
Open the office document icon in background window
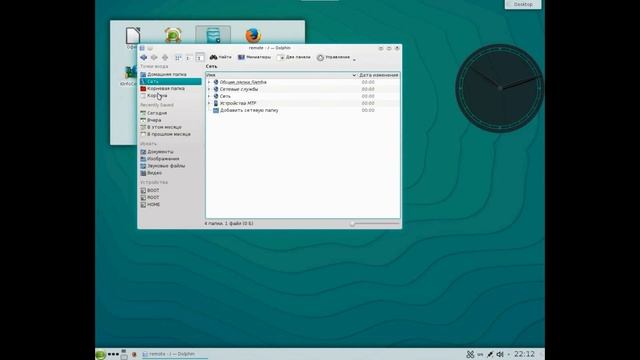click(133, 36)
